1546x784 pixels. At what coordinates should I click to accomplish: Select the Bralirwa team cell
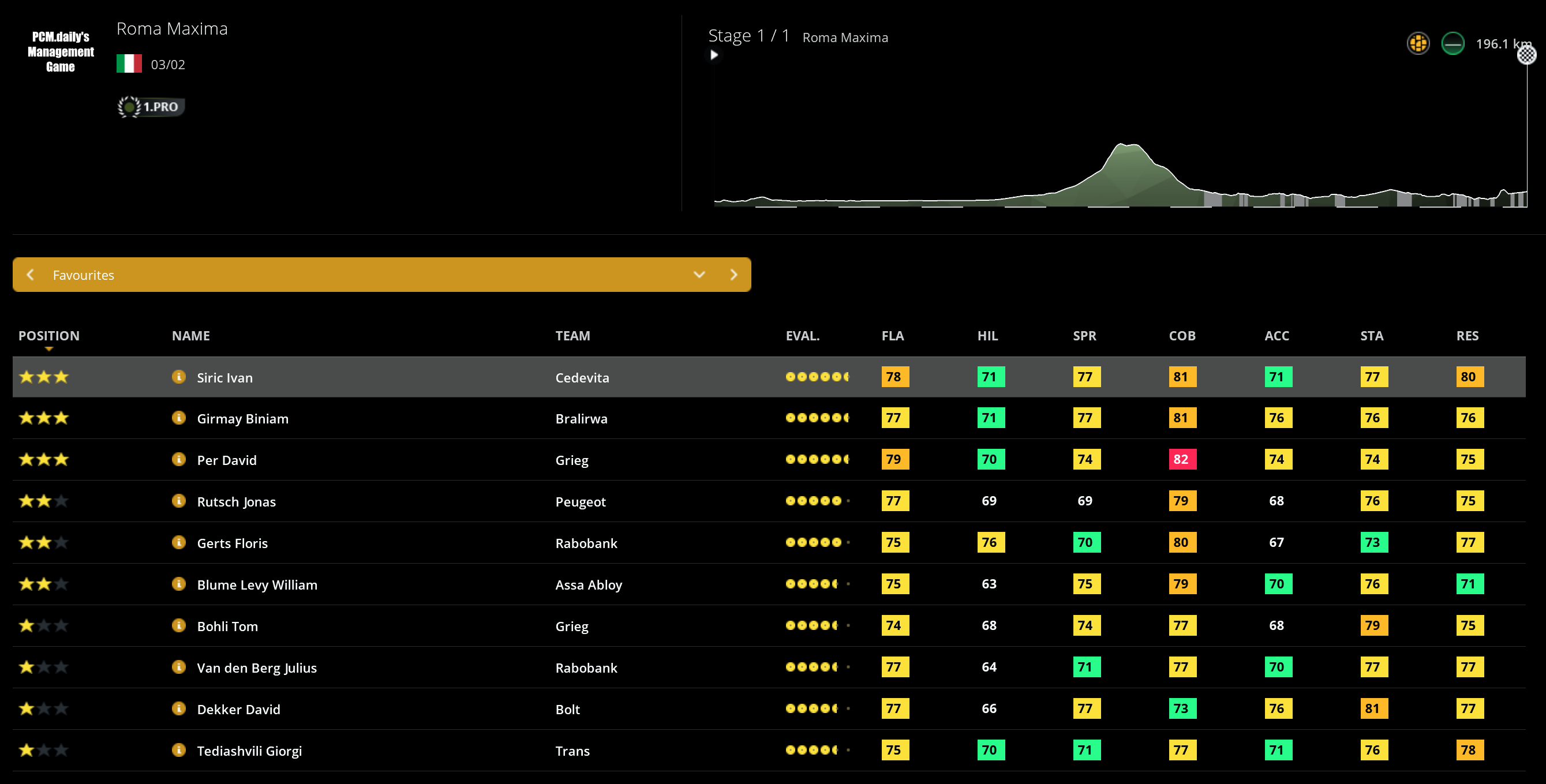click(x=581, y=418)
